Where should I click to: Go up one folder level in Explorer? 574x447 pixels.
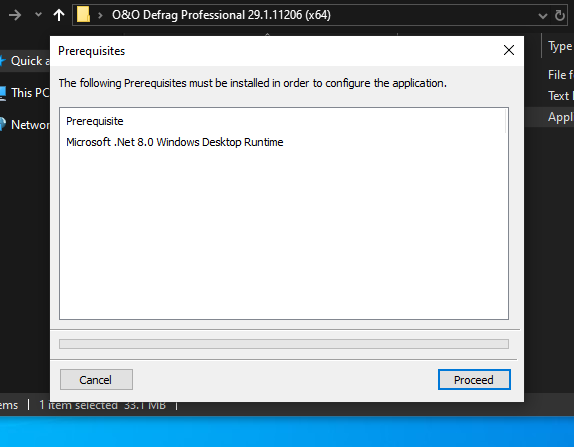(59, 15)
